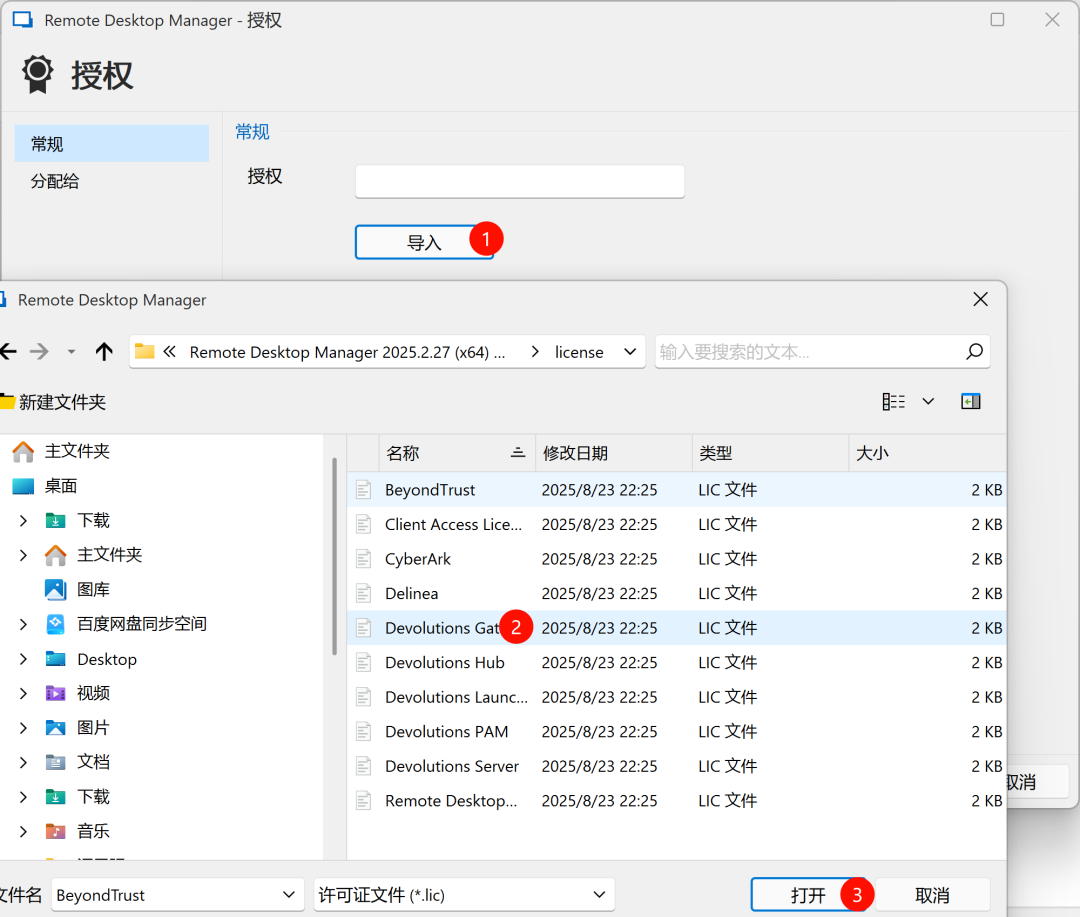This screenshot has height=917, width=1080.
Task: Click the 视频 folder icon
Action: point(55,693)
